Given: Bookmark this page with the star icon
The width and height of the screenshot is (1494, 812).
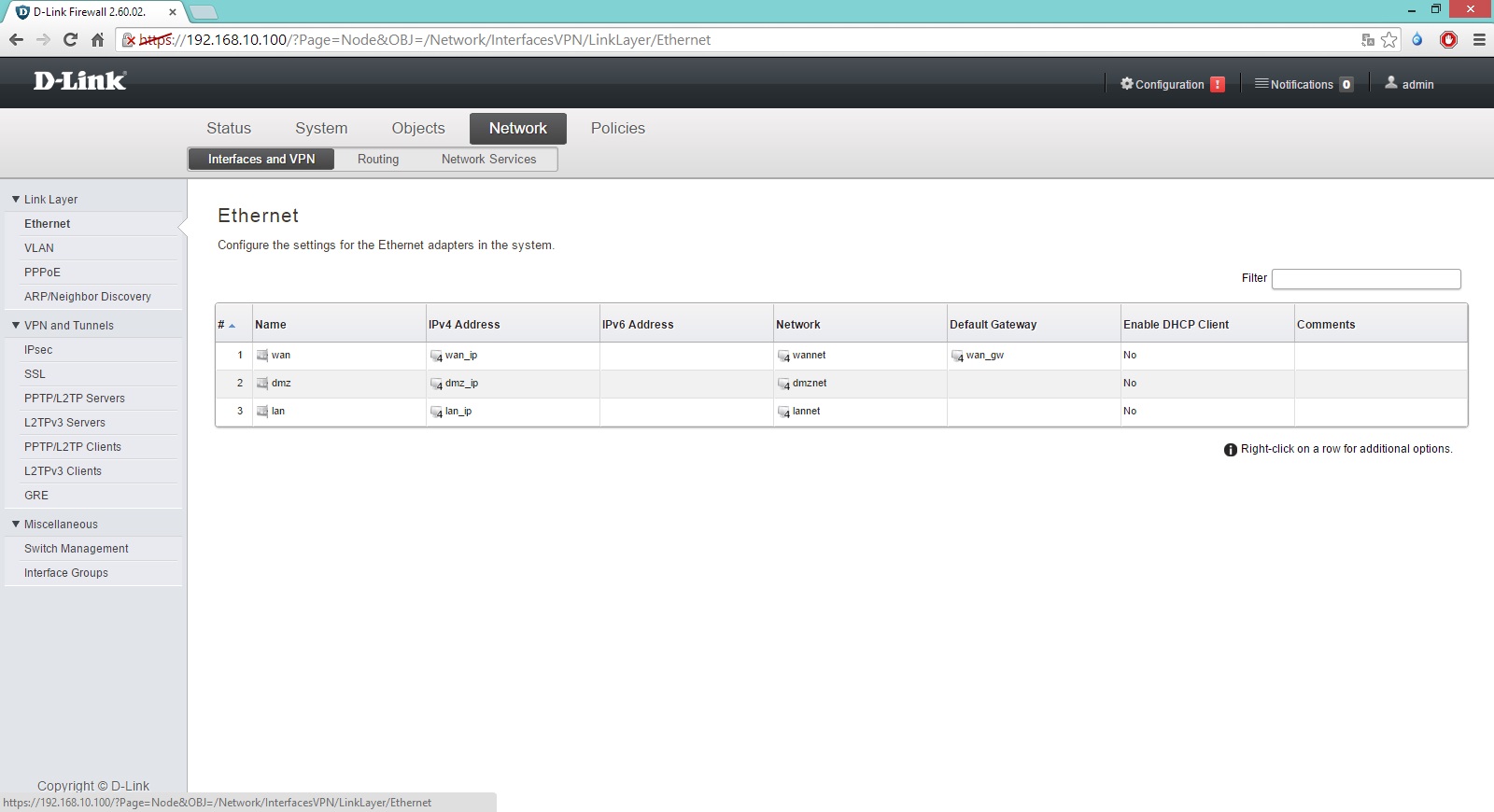Looking at the screenshot, I should click(x=1389, y=39).
